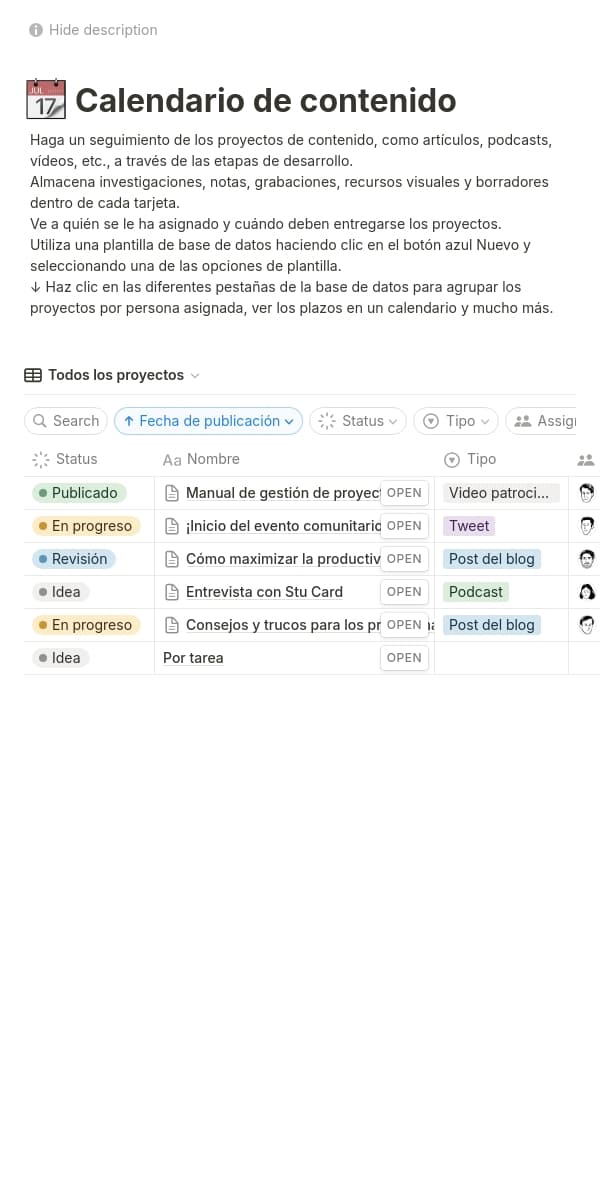Viewport: 600px width, 1200px height.
Task: Click the Por tarea name cell
Action: [193, 658]
